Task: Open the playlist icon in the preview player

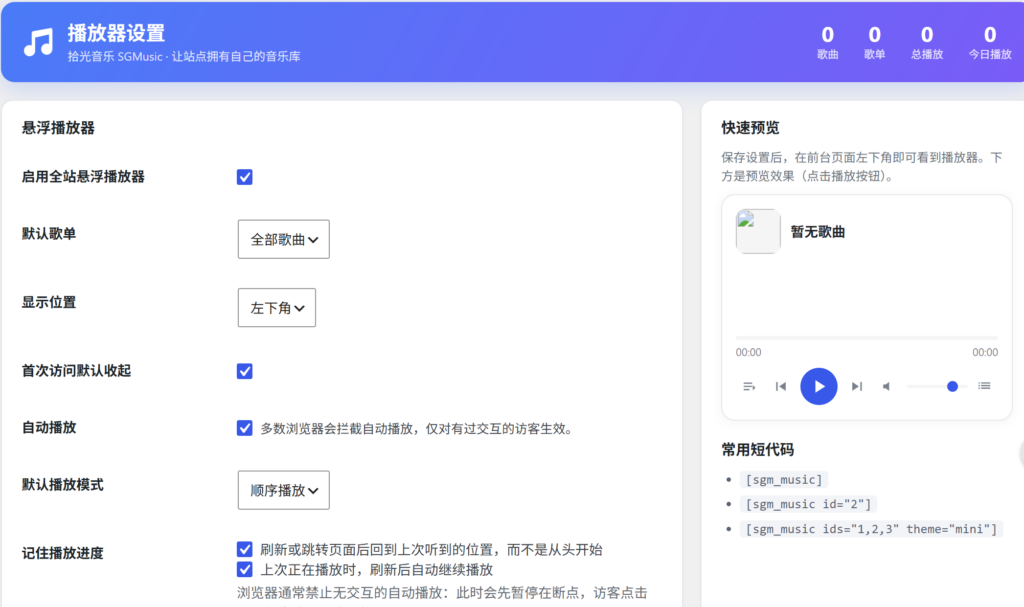Action: click(x=984, y=386)
